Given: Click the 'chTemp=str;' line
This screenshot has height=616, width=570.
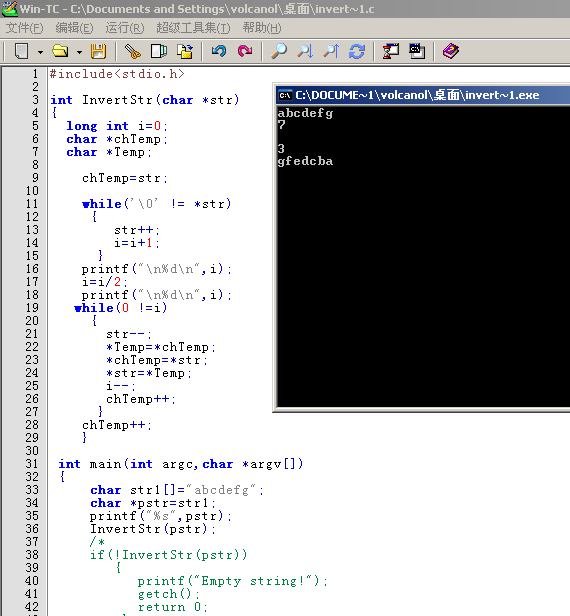Looking at the screenshot, I should [125, 178].
